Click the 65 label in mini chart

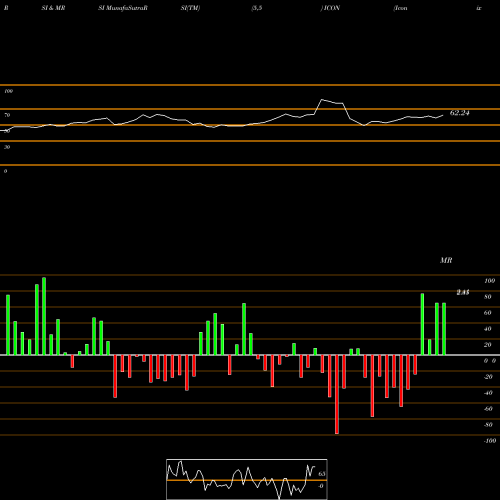tap(322, 474)
